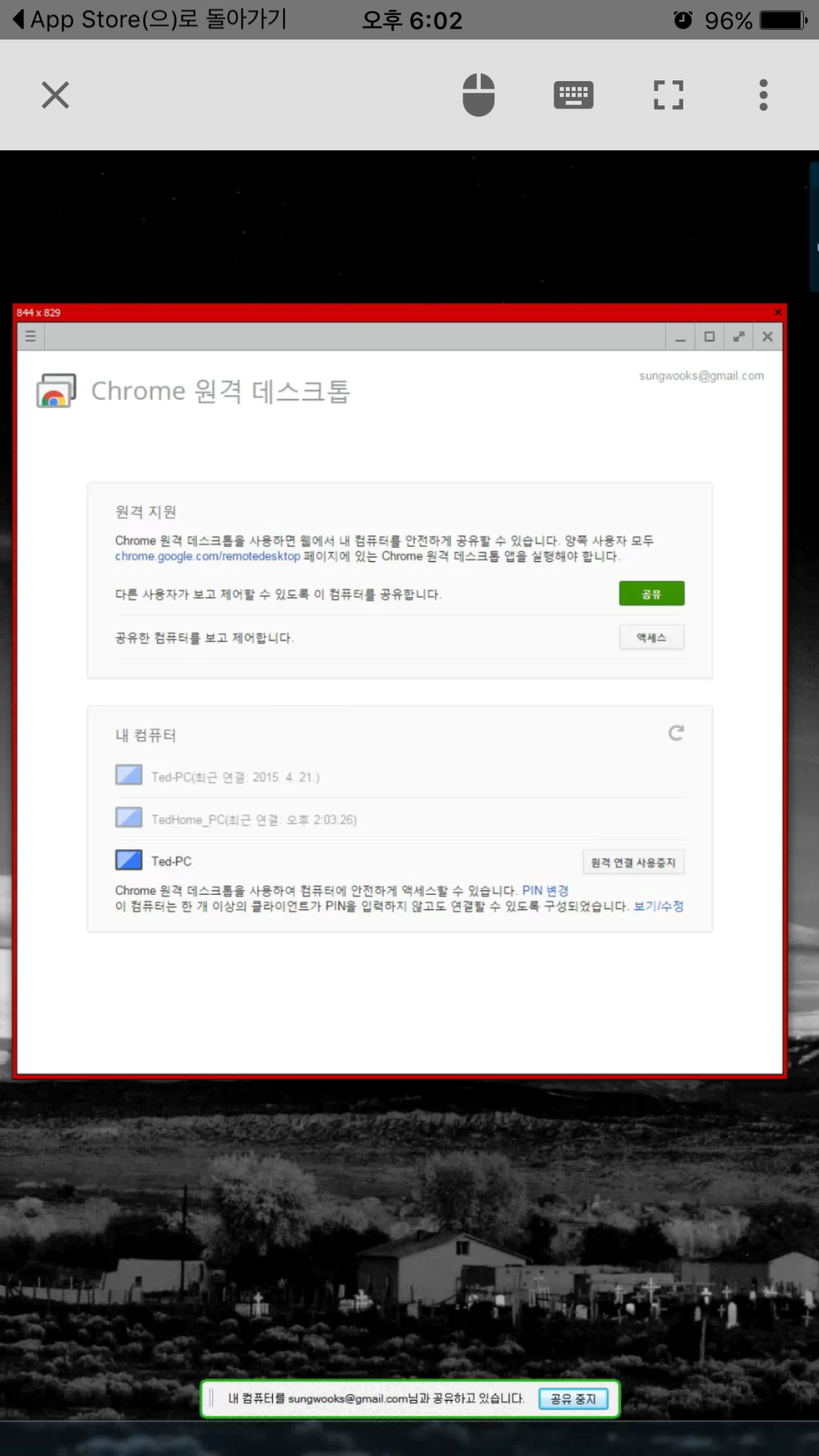819x1456 pixels.
Task: Grab the sharing notification bar handle
Action: tap(212, 1398)
